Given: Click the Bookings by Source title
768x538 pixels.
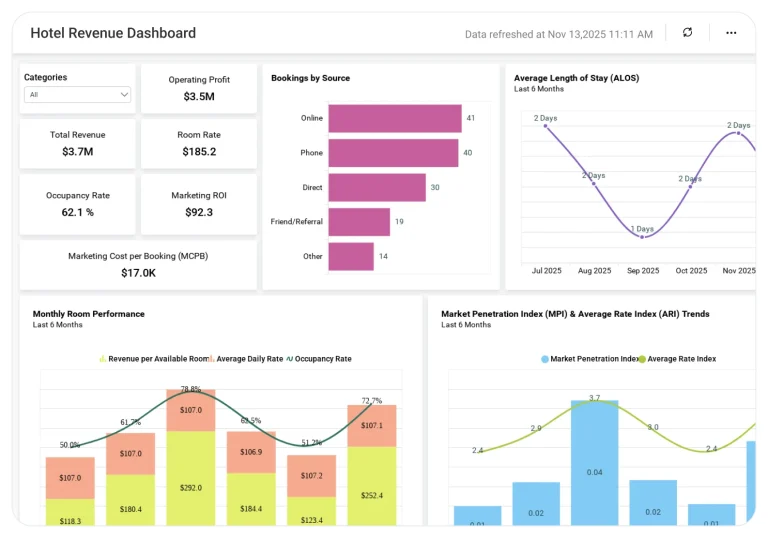Looking at the screenshot, I should 311,78.
